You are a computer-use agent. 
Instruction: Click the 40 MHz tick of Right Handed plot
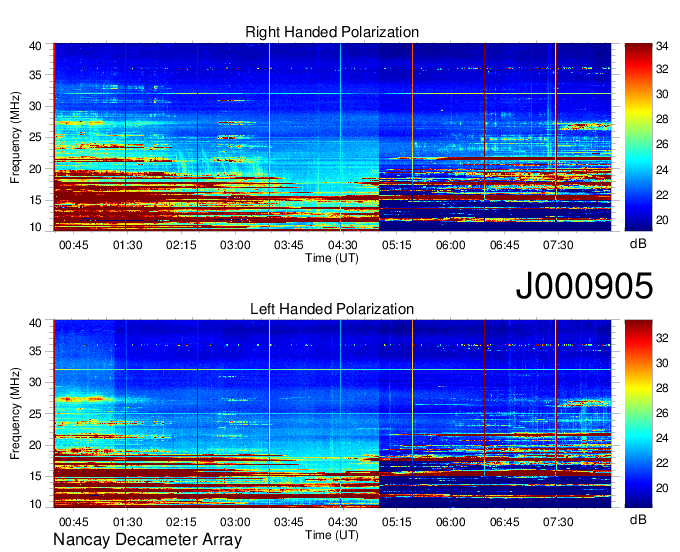[35, 46]
